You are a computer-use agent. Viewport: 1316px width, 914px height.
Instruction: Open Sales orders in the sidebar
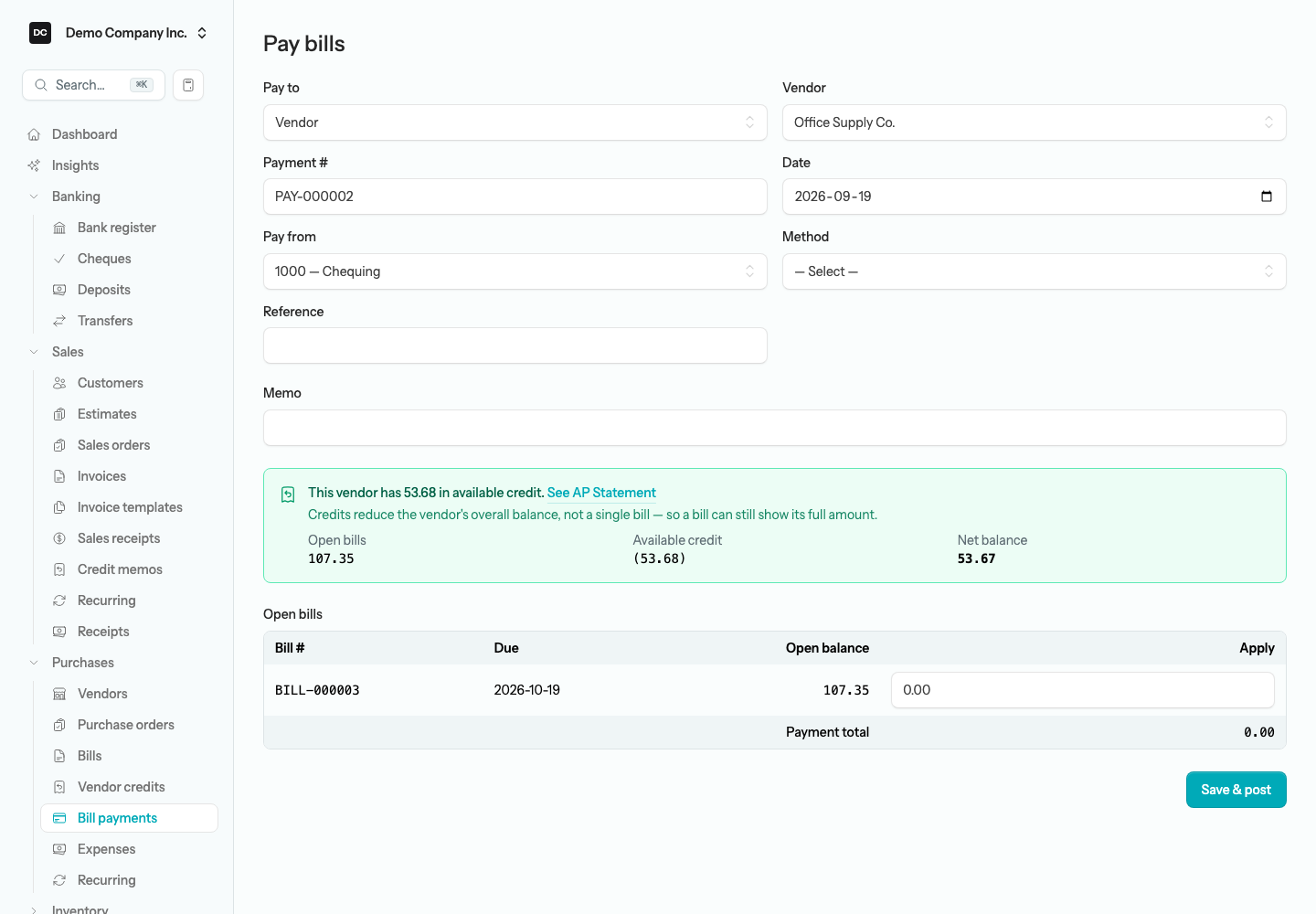[x=113, y=445]
